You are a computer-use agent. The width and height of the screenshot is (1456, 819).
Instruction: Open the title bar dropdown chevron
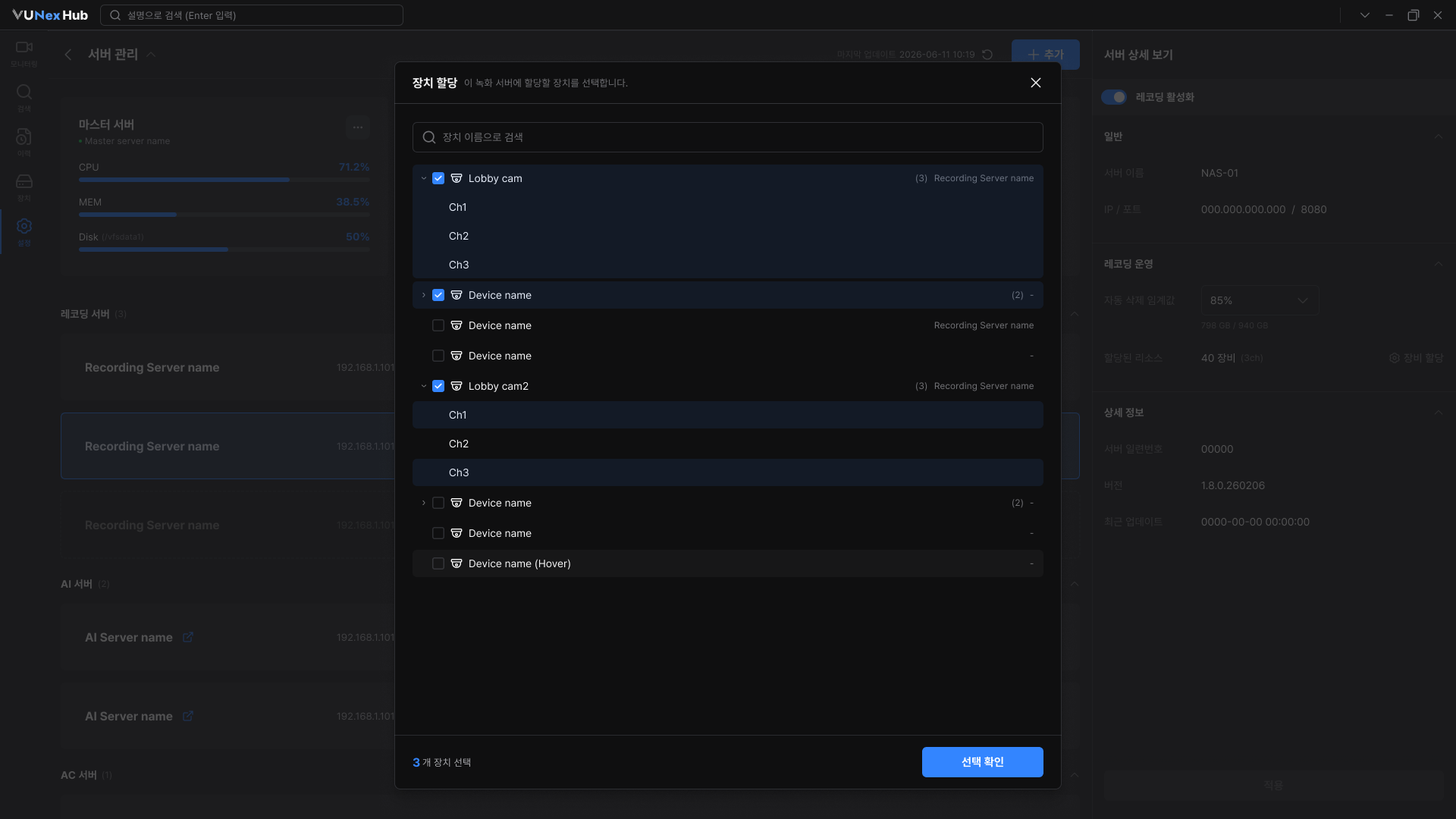click(1365, 15)
